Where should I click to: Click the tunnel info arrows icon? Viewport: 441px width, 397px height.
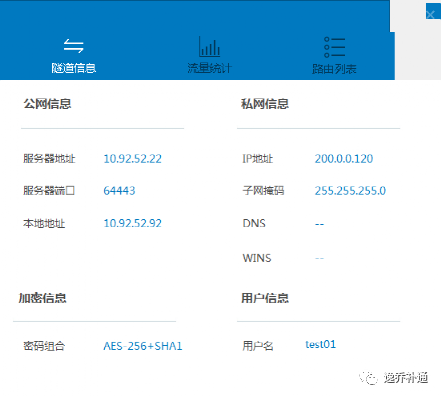73,46
